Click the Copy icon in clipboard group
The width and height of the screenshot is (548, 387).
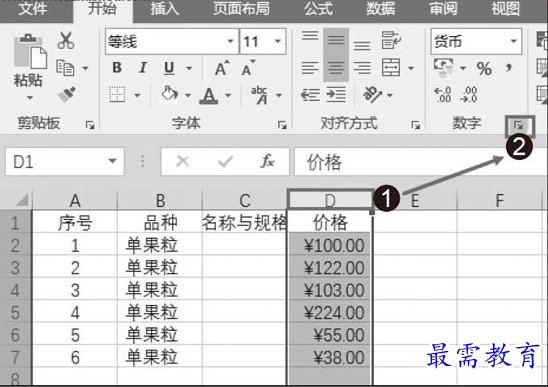pyautogui.click(x=65, y=68)
